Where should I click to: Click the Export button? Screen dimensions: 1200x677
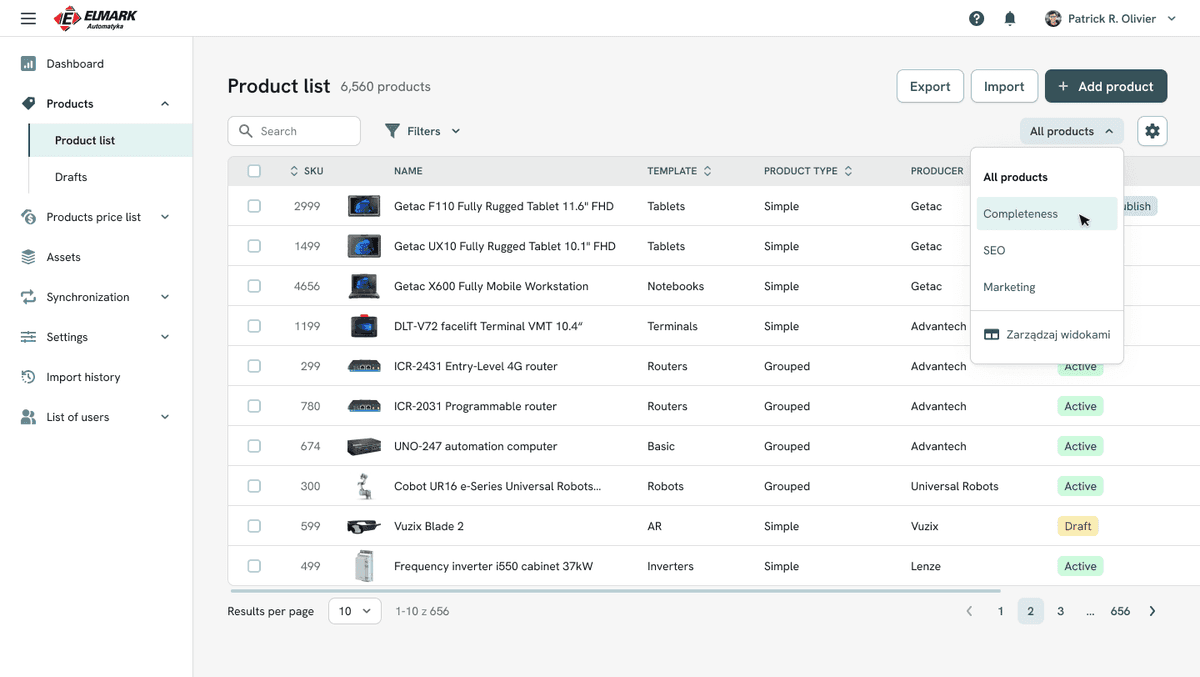click(x=930, y=86)
